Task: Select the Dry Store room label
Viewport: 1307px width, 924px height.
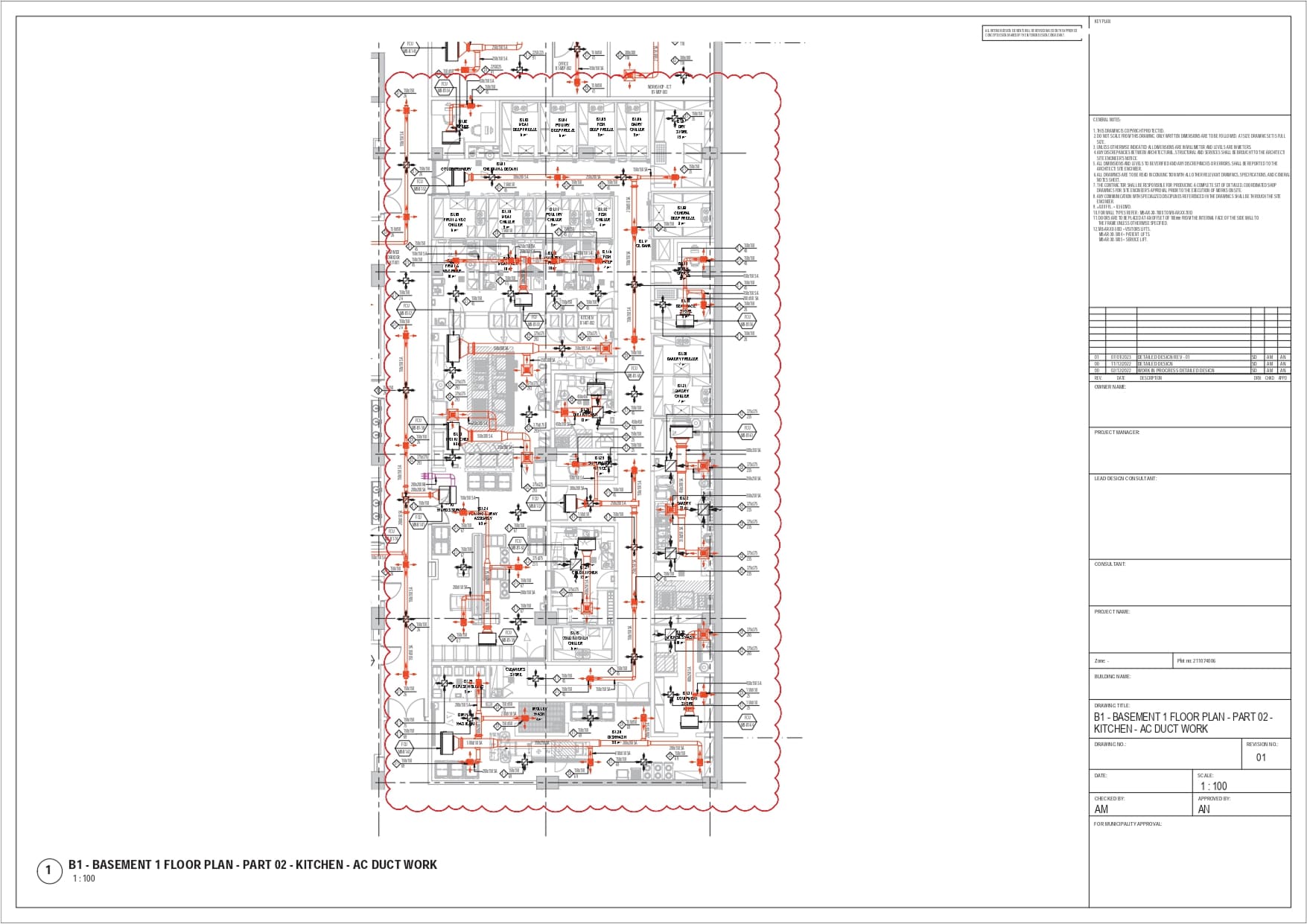Action: pos(681,130)
